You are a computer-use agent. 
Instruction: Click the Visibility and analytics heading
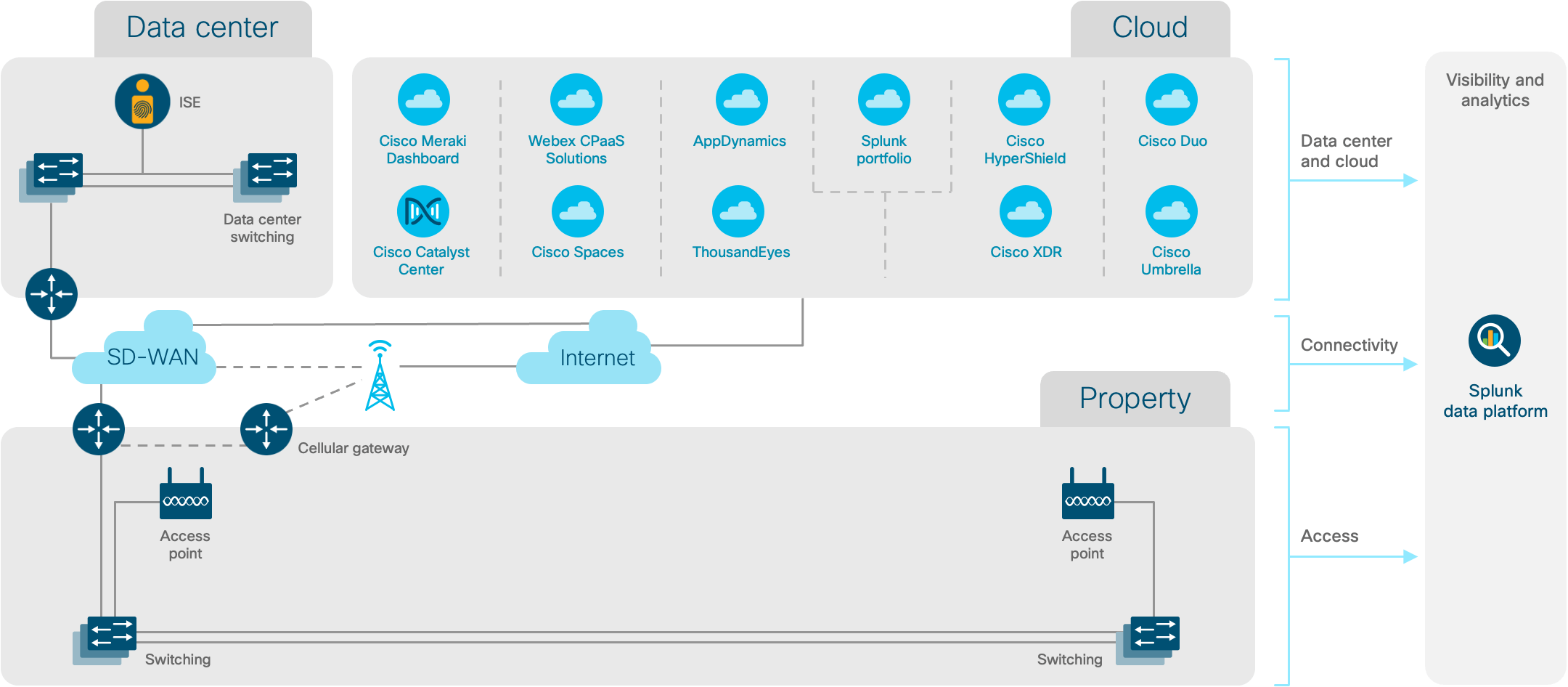[x=1495, y=90]
